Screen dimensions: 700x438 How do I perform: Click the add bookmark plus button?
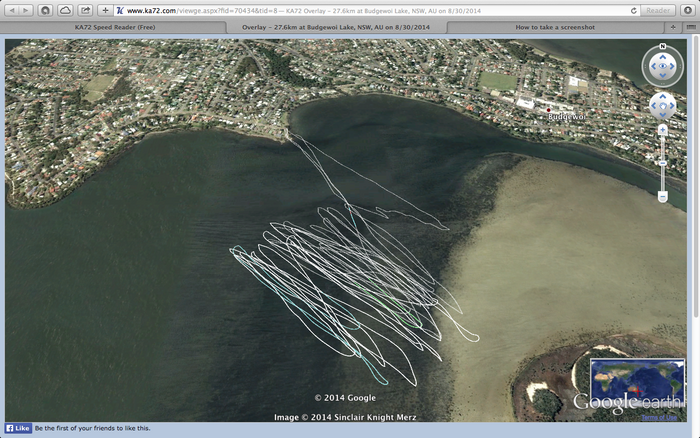coord(106,10)
